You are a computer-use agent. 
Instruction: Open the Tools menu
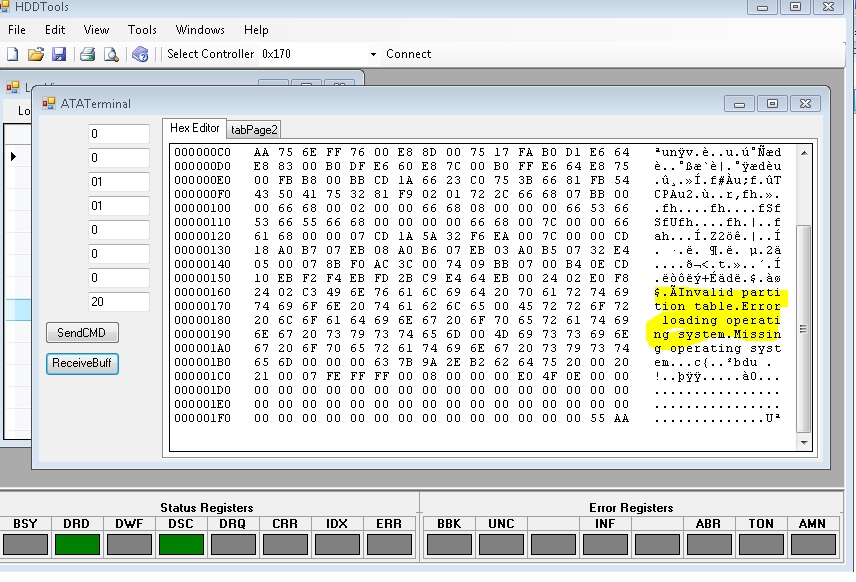coord(142,30)
